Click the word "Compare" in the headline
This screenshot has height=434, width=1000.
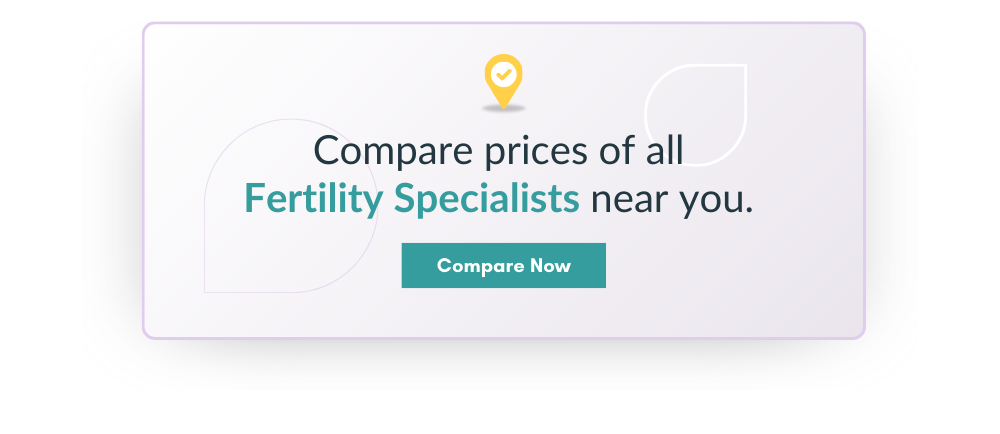393,152
